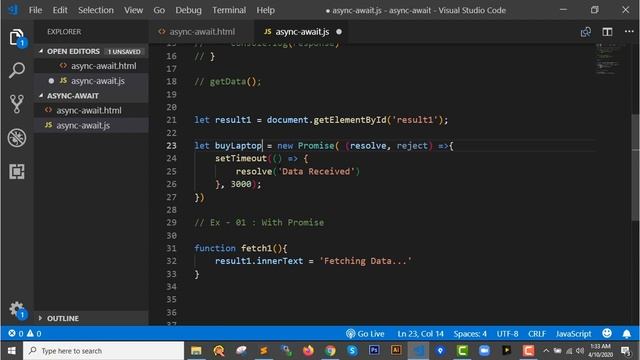Viewport: 640px width, 360px height.
Task: Open the Debug menu
Action: 188,10
